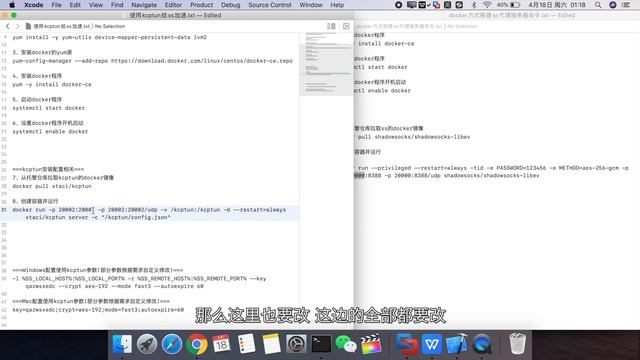Click the '===kcptun安装配置相关===' heading
640x360 pixels.
click(48, 169)
